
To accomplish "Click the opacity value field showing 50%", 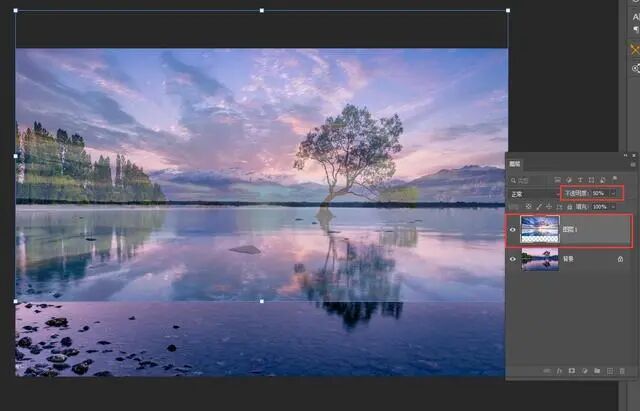I will pyautogui.click(x=599, y=193).
